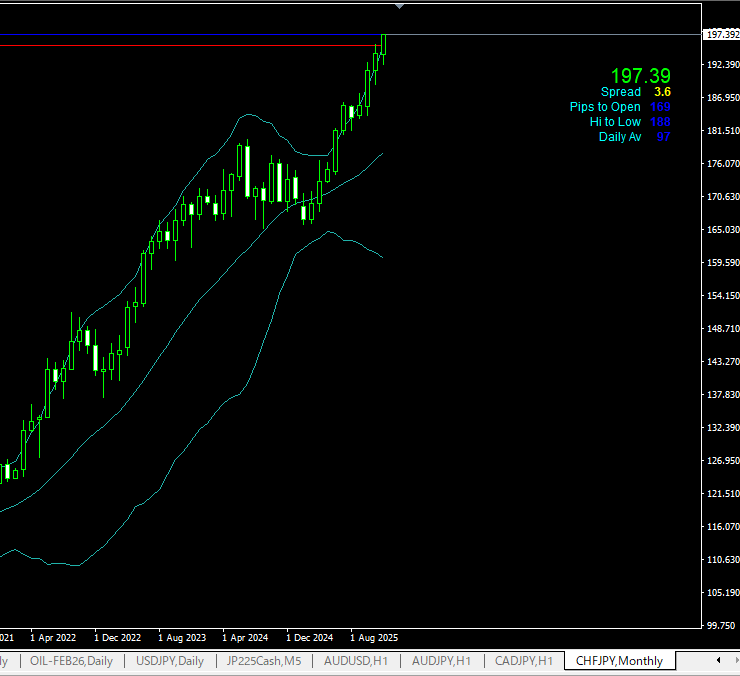This screenshot has width=740, height=676.
Task: Click the current price label 197.392
Action: [722, 34]
